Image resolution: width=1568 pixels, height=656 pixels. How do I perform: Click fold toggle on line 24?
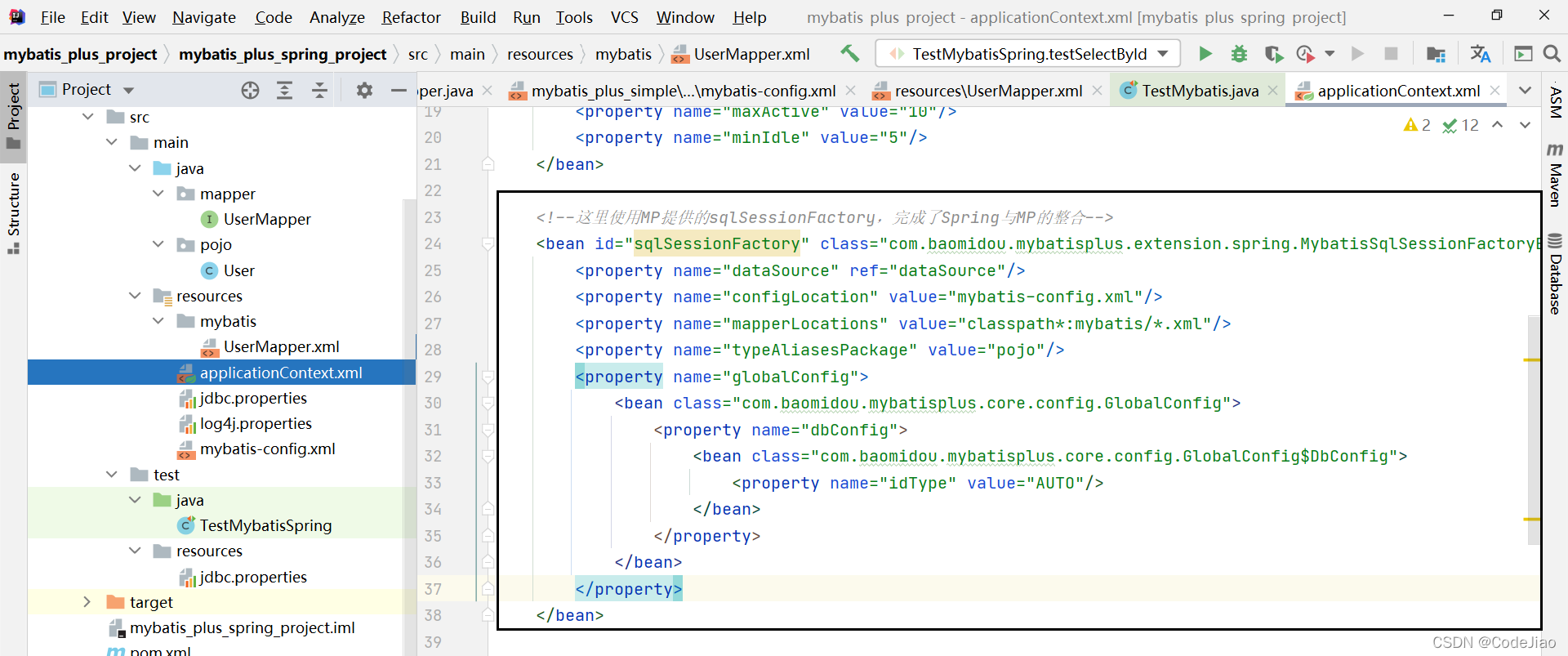(x=488, y=243)
